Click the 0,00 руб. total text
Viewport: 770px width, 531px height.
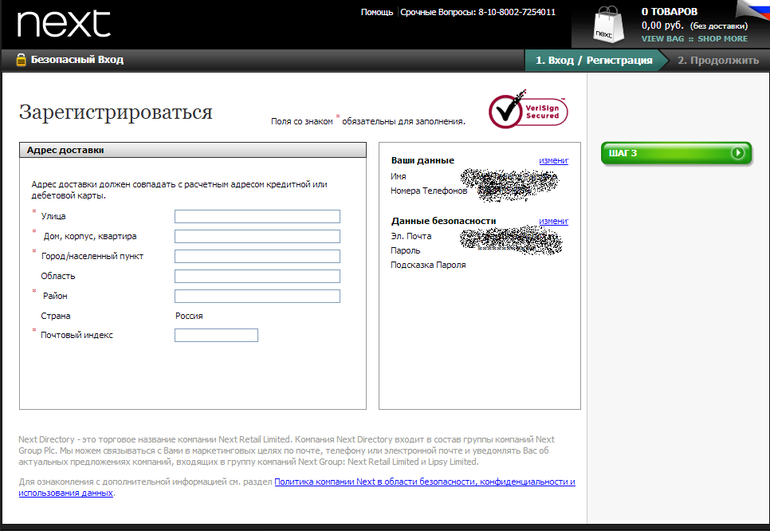coord(662,26)
